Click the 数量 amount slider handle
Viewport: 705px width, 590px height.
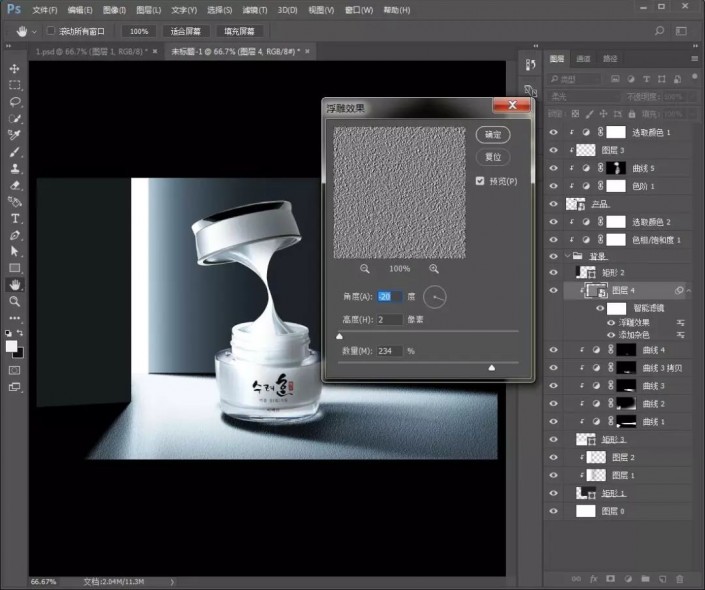(x=491, y=368)
